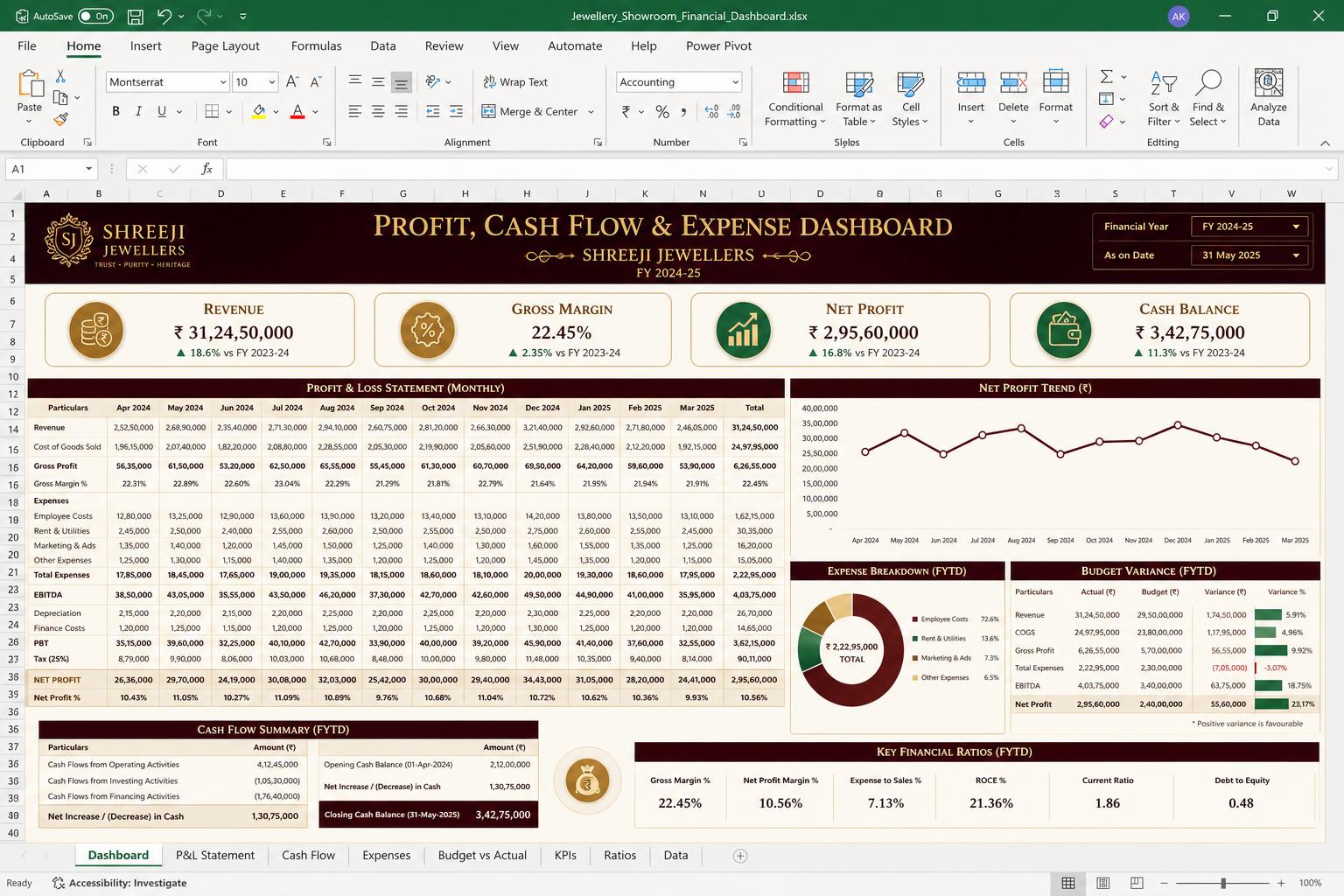
Task: Click the Format Painter brush icon
Action: 60,118
